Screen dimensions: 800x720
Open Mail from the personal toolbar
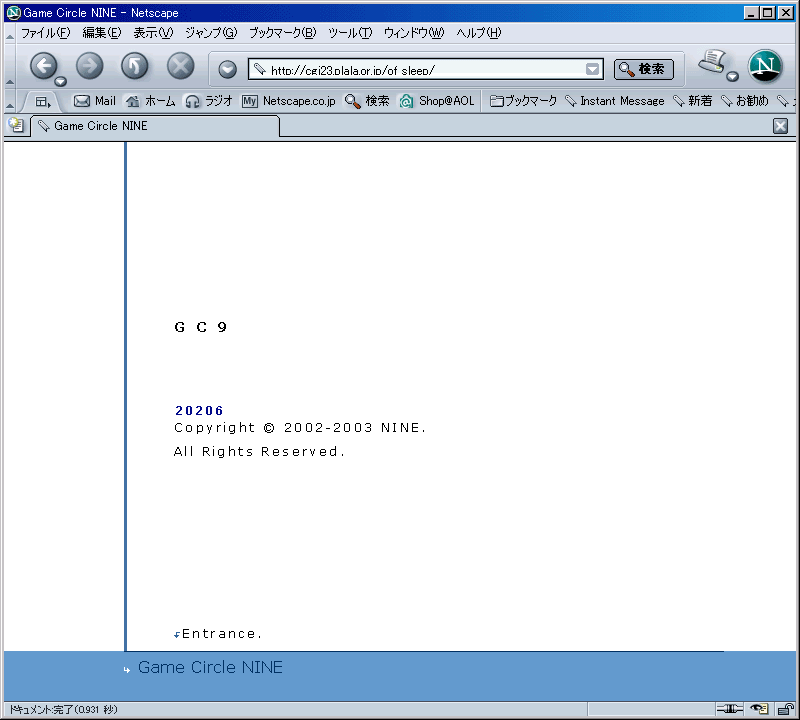[95, 101]
